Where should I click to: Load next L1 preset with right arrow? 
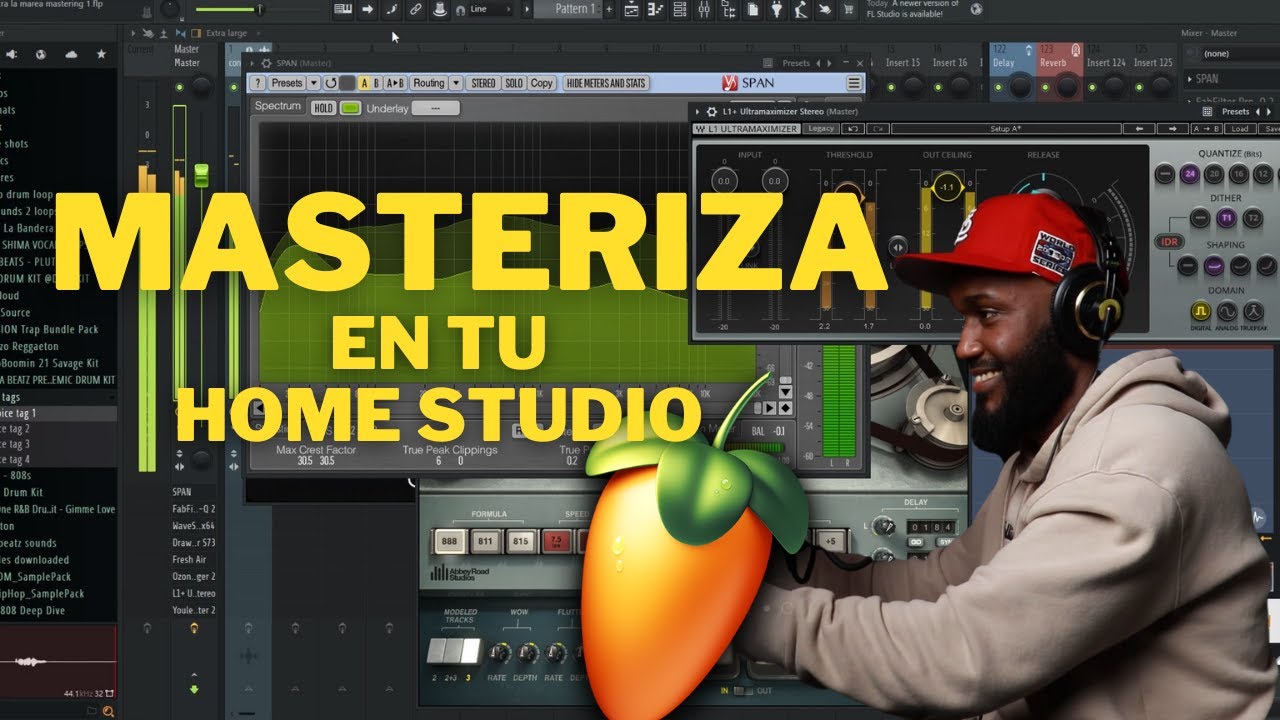point(1171,129)
